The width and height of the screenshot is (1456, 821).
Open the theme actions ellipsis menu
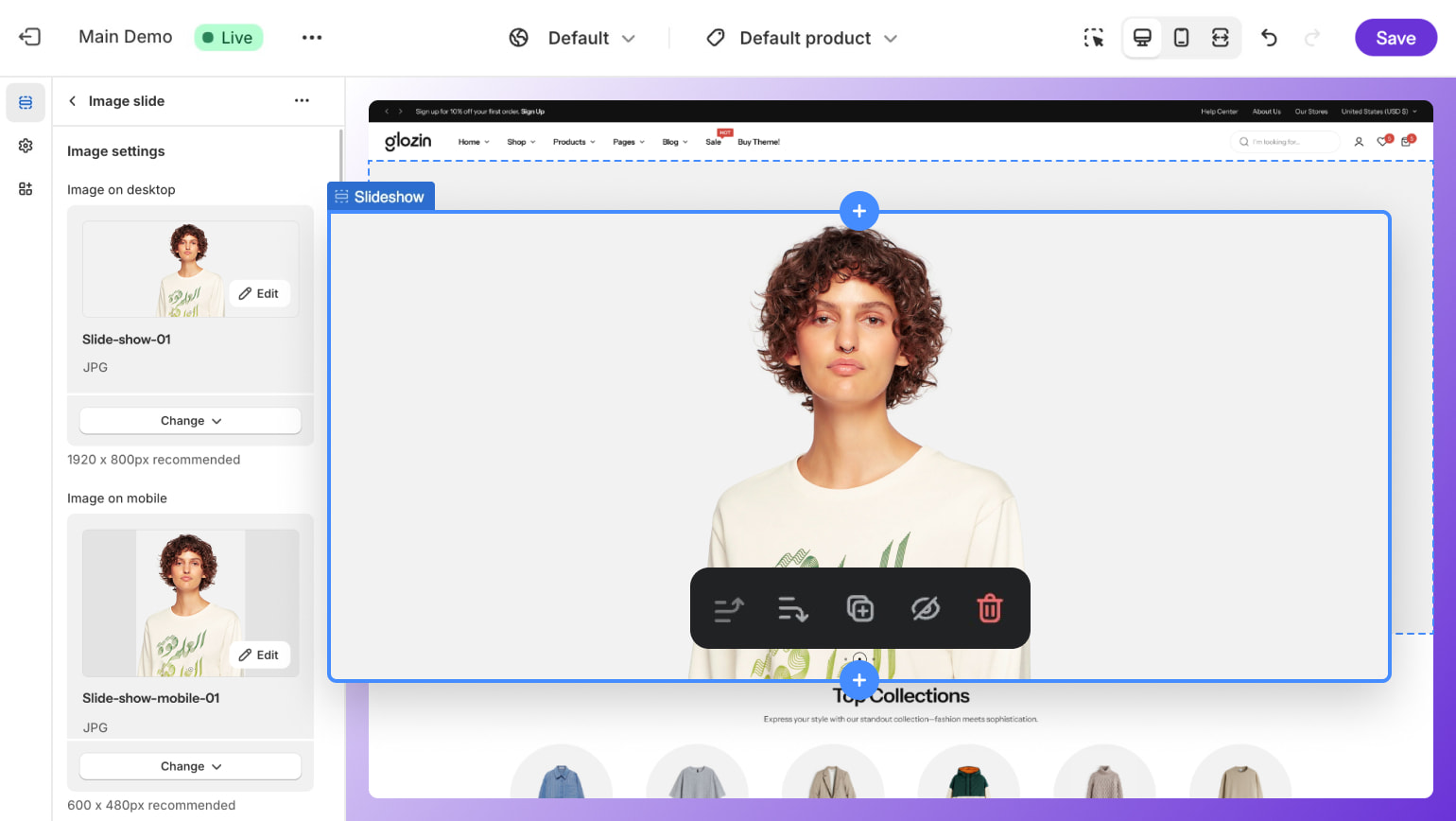[312, 38]
